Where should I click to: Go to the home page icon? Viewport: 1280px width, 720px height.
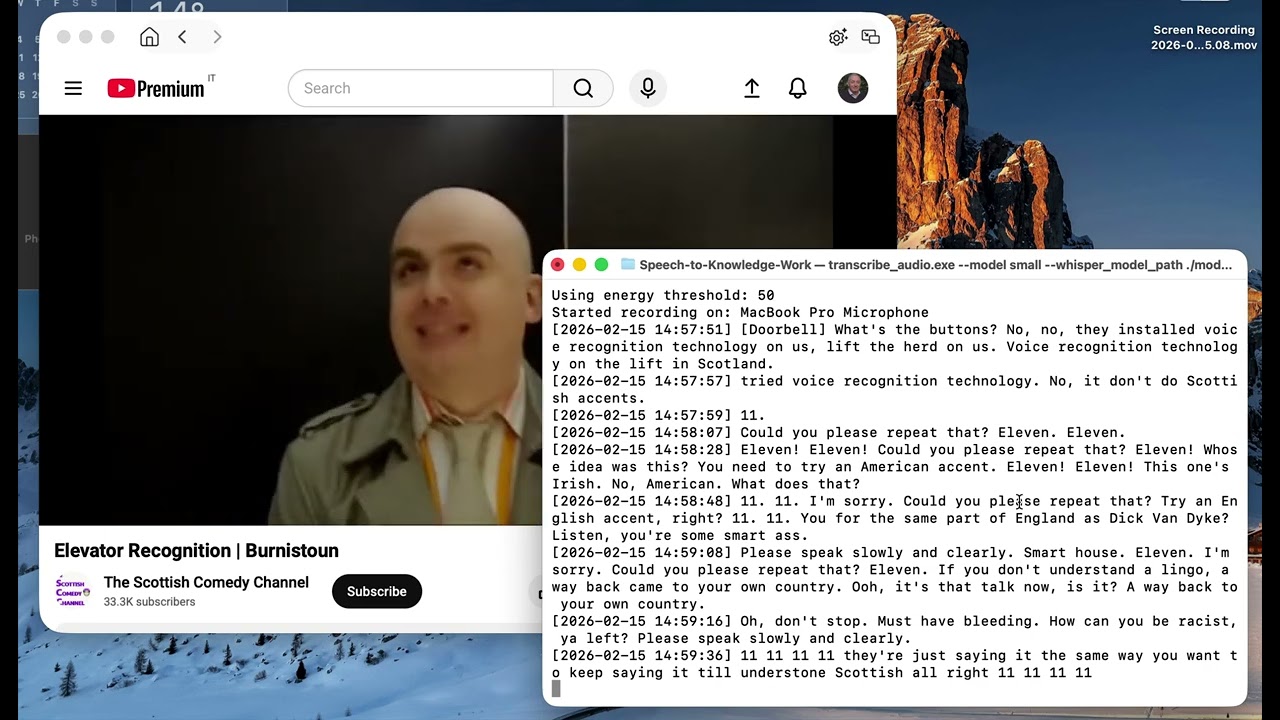pyautogui.click(x=149, y=37)
